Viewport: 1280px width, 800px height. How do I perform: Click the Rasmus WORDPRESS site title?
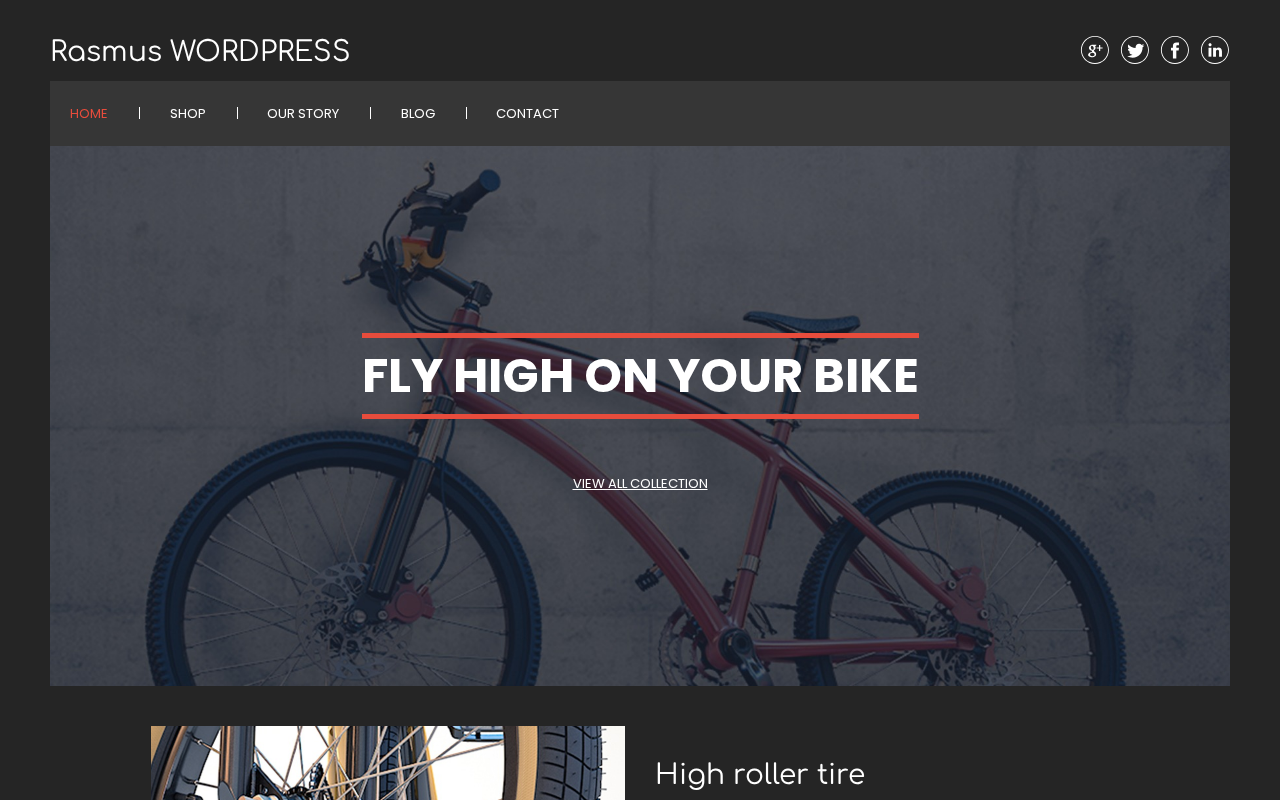pyautogui.click(x=200, y=51)
